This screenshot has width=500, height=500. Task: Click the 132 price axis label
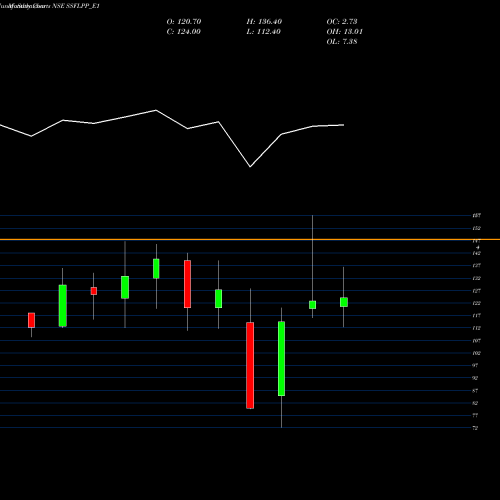click(477, 278)
